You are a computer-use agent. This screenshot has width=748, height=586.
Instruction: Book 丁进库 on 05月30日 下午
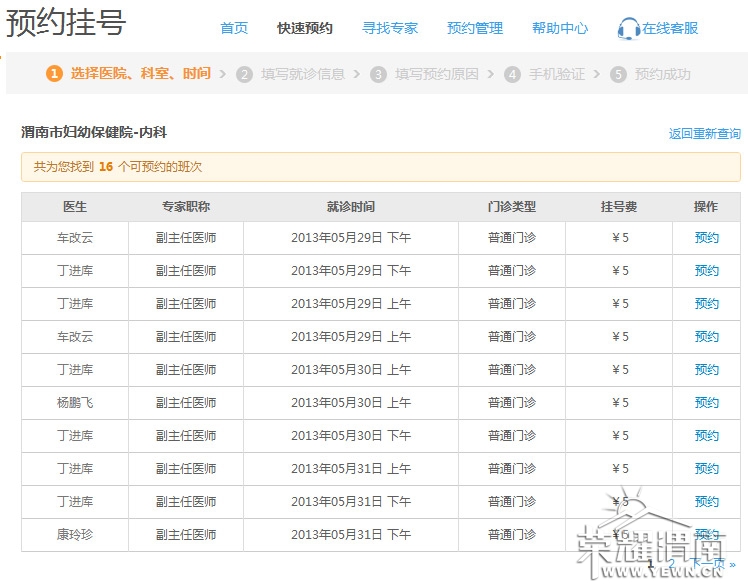(706, 436)
